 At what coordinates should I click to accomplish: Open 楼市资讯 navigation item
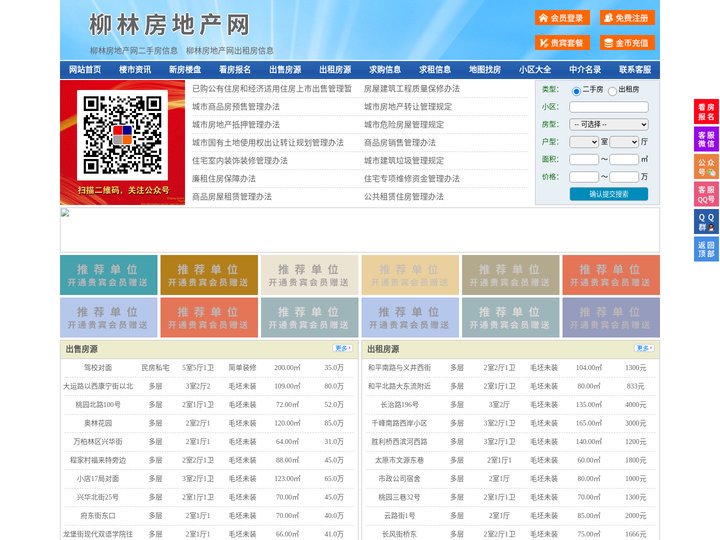tap(135, 70)
